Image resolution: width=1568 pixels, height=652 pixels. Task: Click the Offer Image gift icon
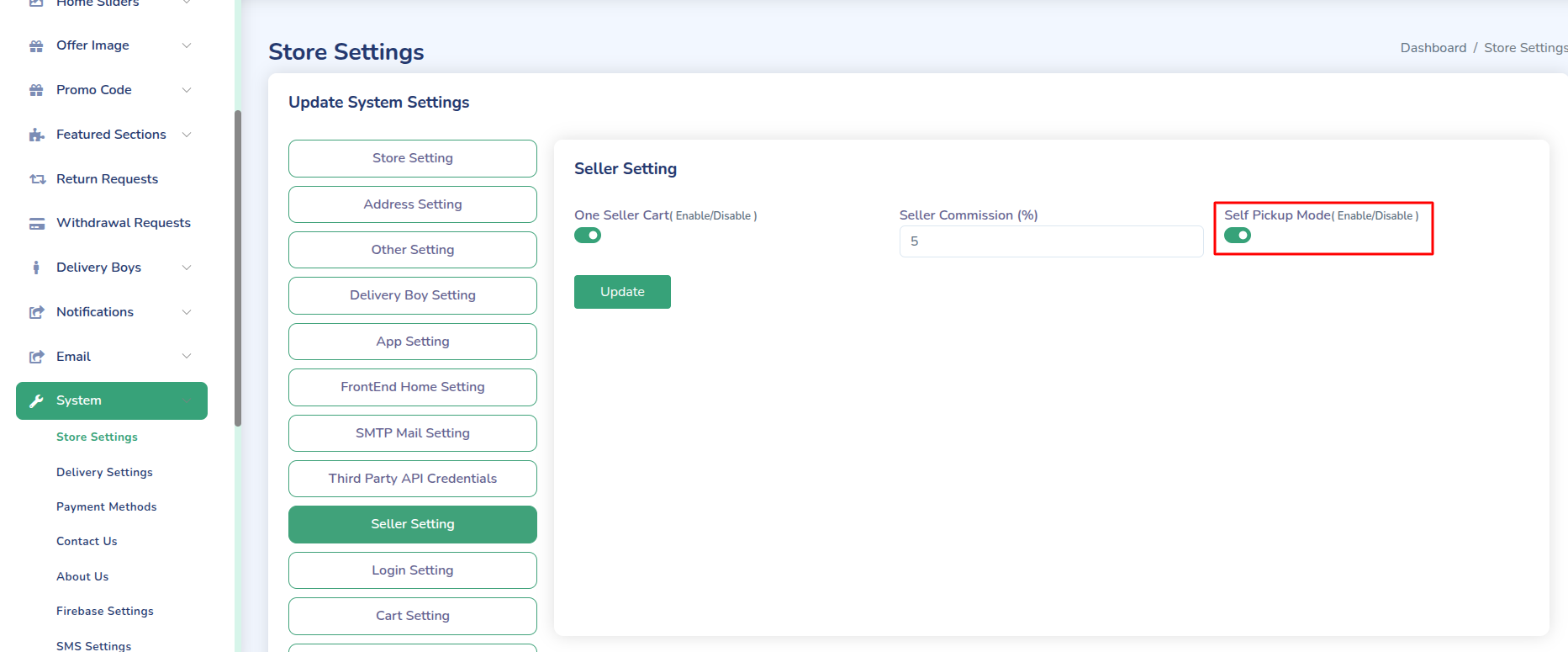coord(36,45)
